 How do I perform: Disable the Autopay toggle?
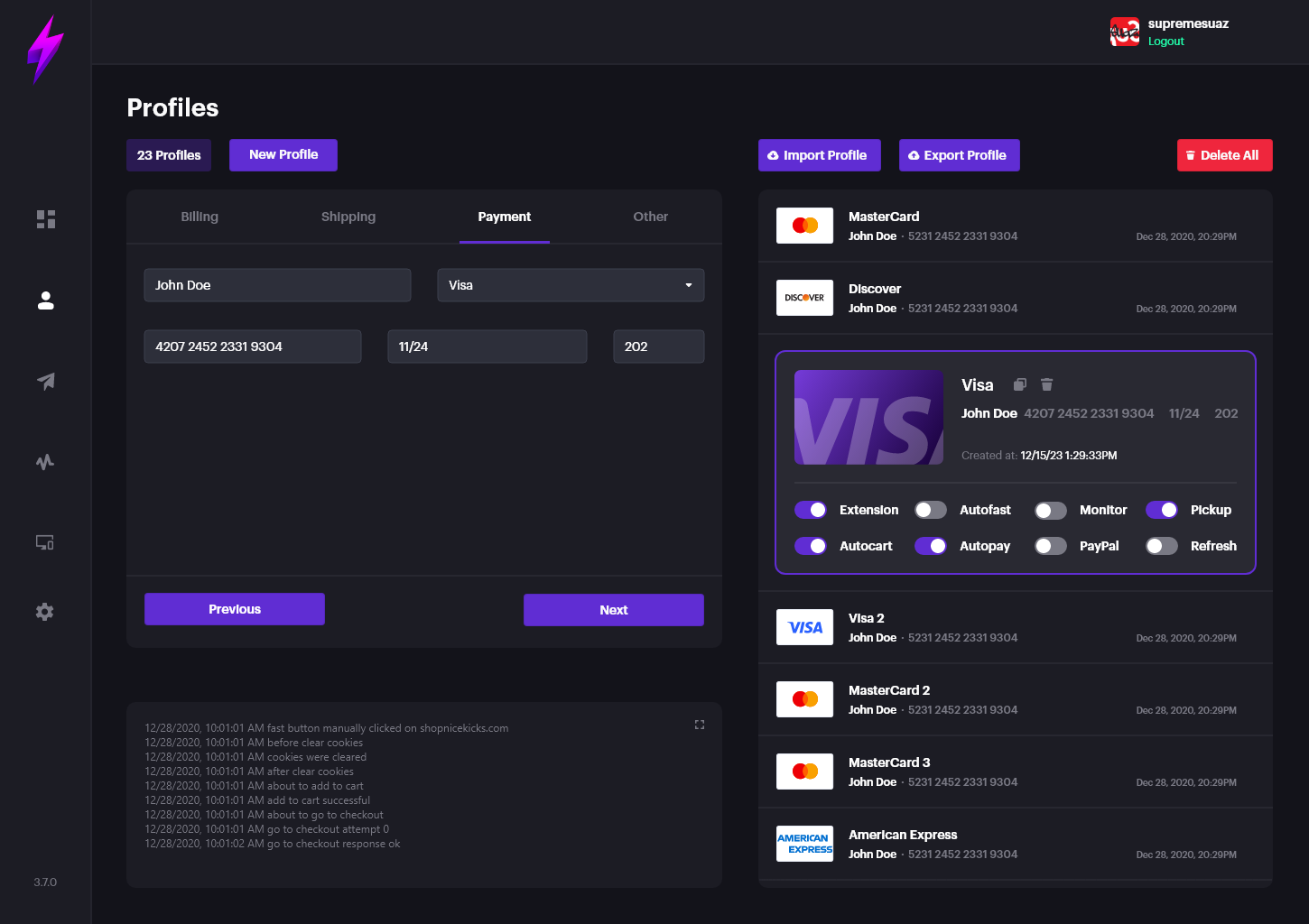[x=931, y=546]
